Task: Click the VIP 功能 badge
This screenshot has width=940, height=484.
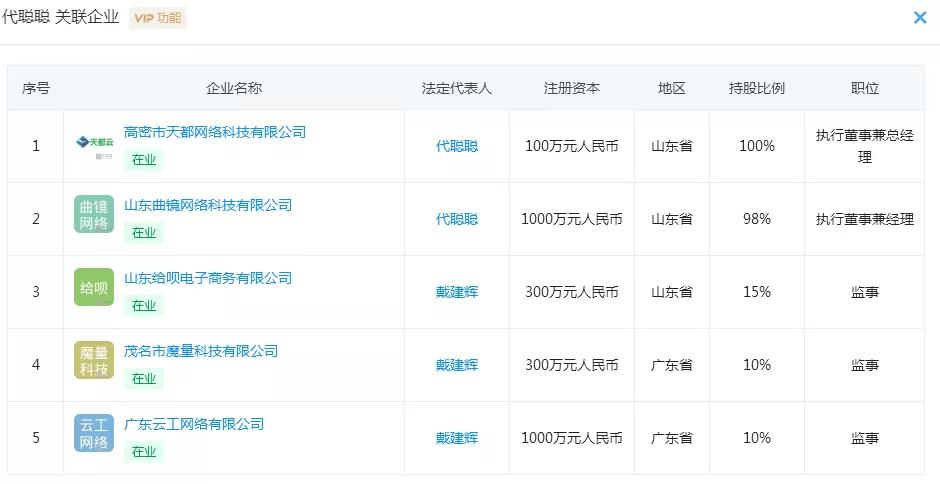Action: [158, 18]
